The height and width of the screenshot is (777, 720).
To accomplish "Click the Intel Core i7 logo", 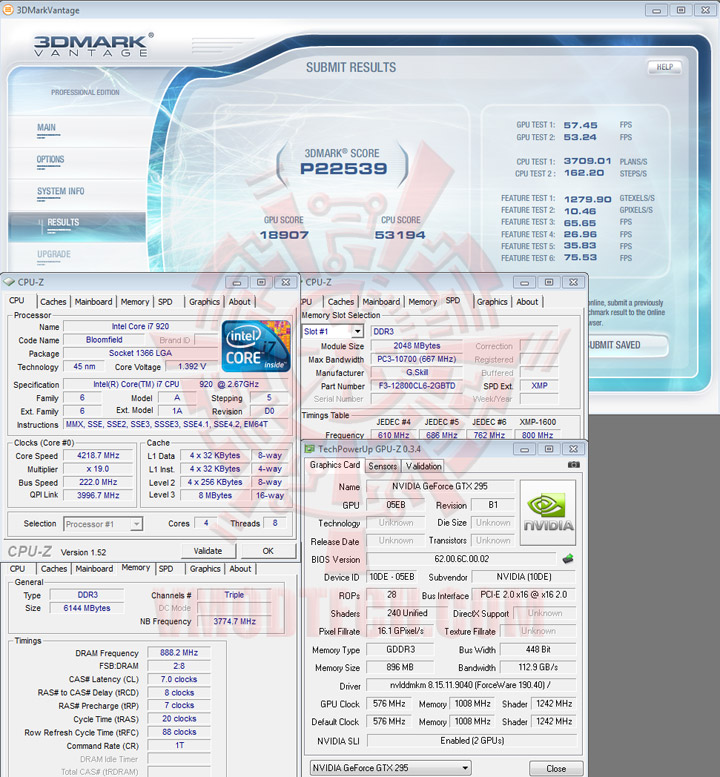I will coord(256,346).
